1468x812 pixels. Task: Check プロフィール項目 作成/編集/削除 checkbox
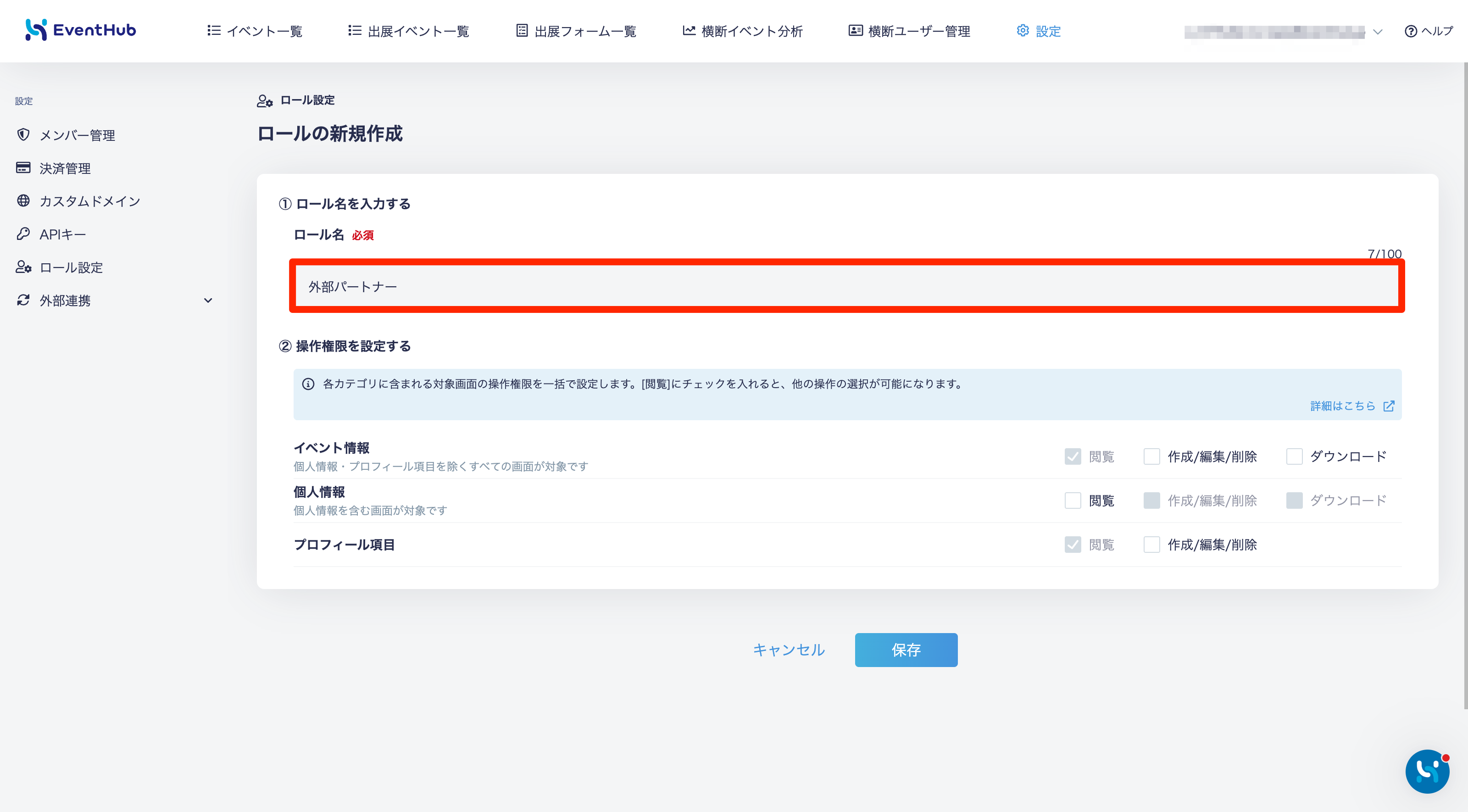(x=1152, y=544)
